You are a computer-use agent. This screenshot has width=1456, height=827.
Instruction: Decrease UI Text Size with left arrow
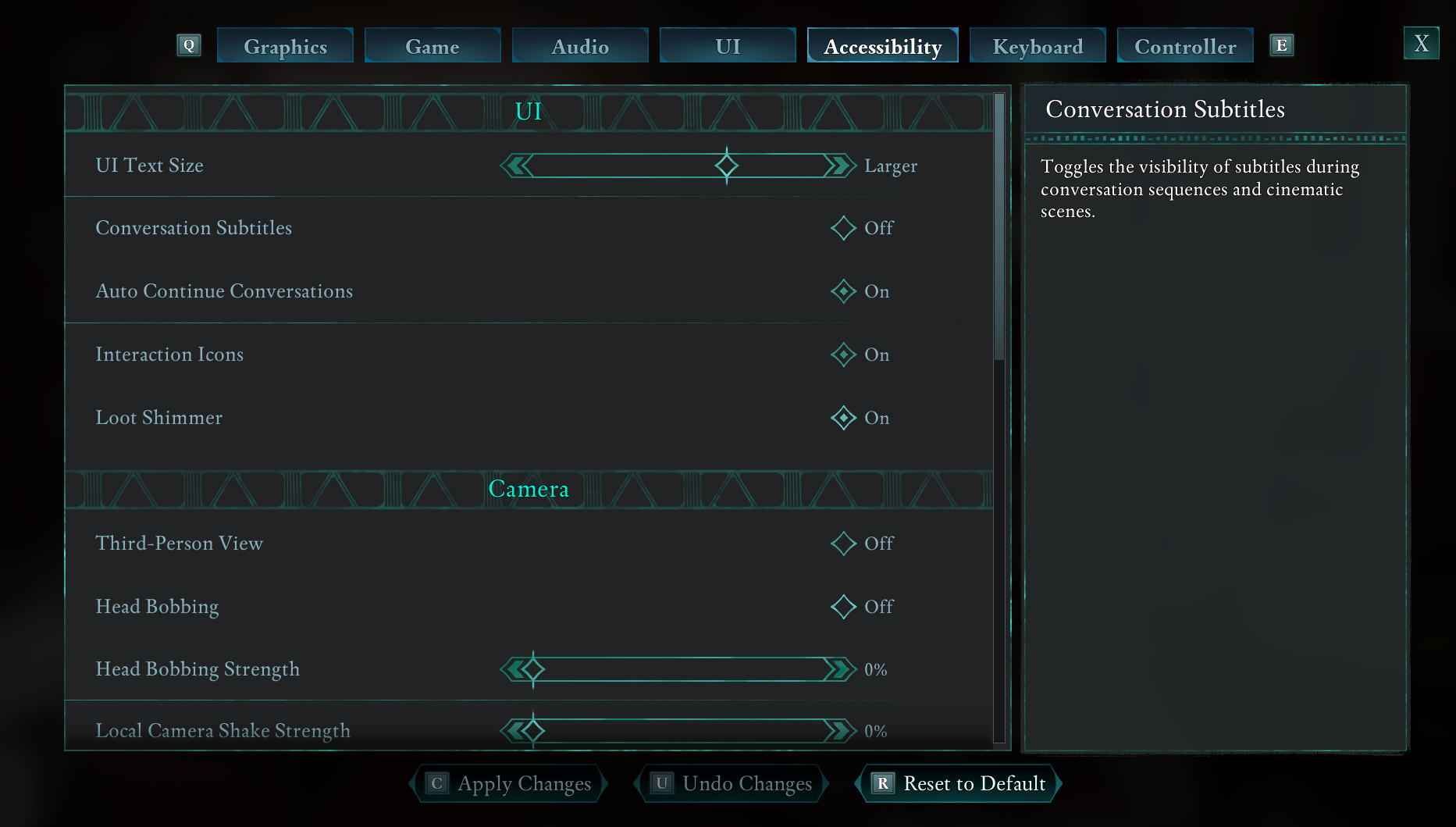coord(515,166)
